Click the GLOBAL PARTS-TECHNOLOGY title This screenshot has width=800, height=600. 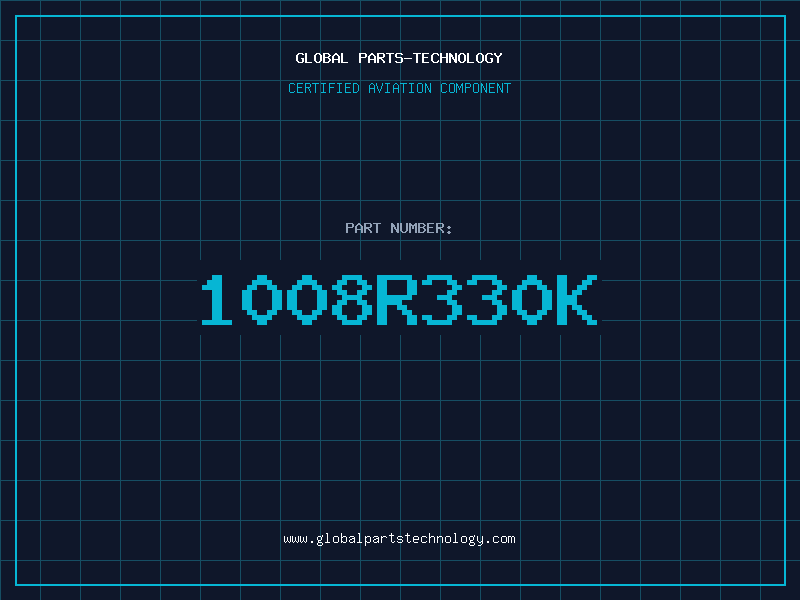399,58
